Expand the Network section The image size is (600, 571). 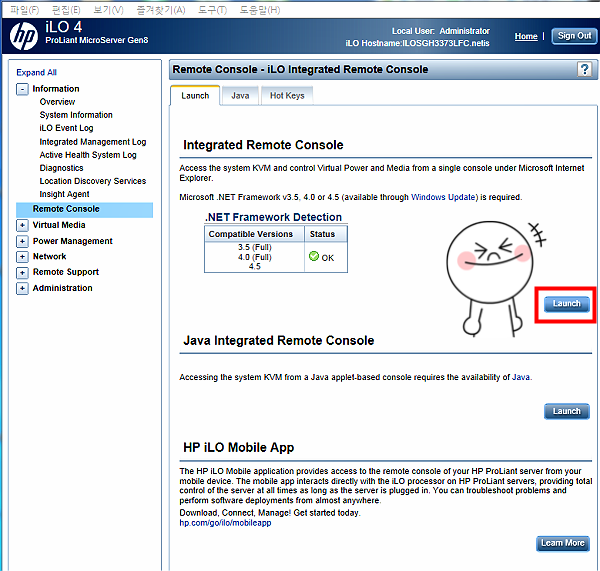pyautogui.click(x=22, y=257)
